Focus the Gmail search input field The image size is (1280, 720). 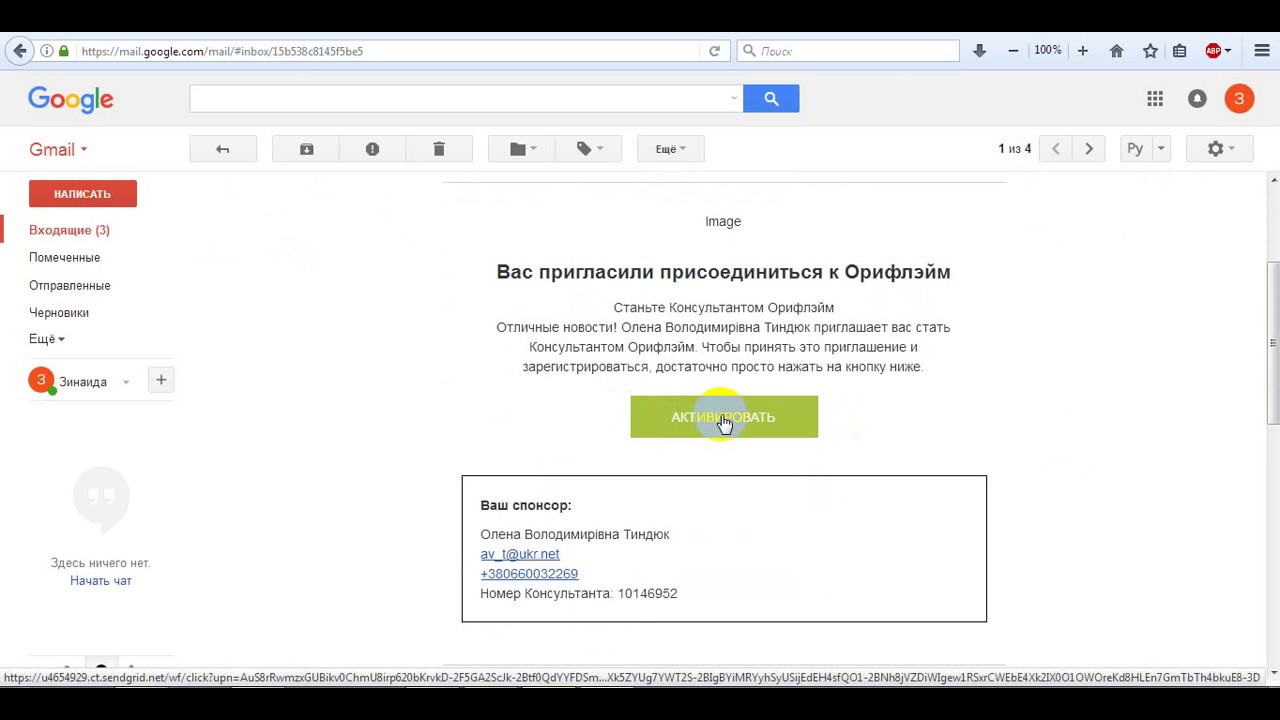tap(458, 98)
